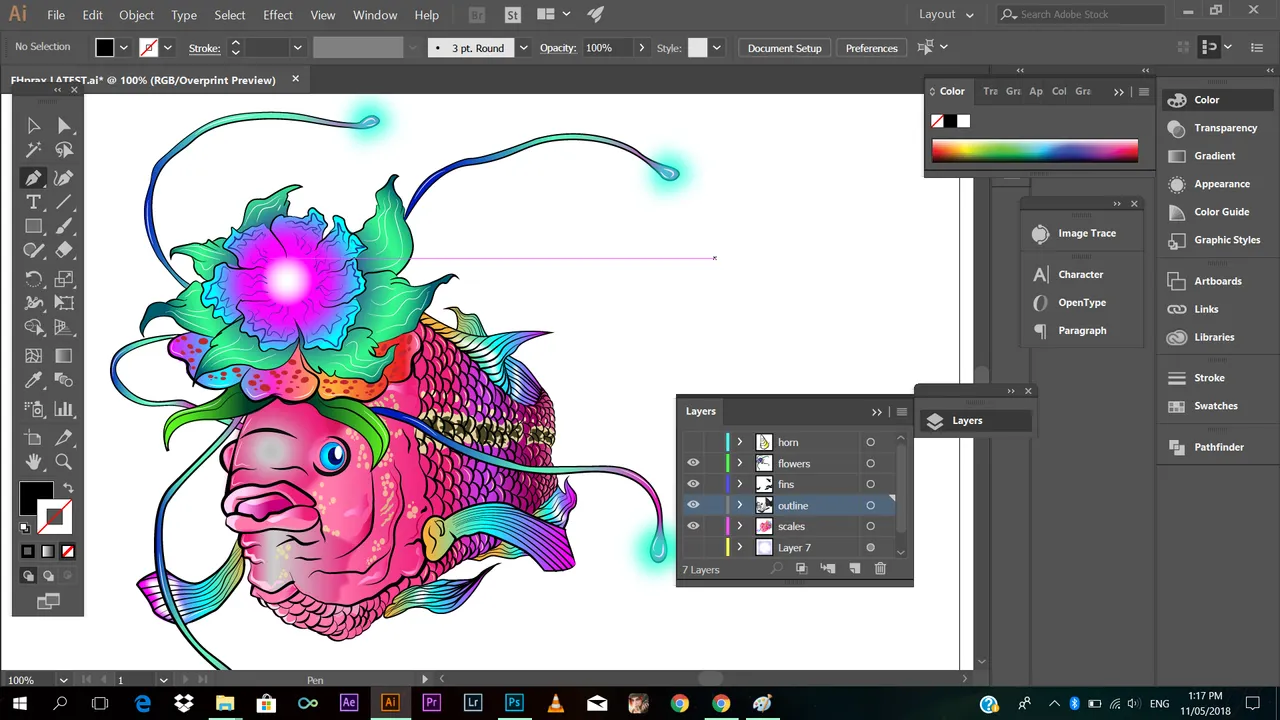Select the Paintbrush tool

(64, 227)
